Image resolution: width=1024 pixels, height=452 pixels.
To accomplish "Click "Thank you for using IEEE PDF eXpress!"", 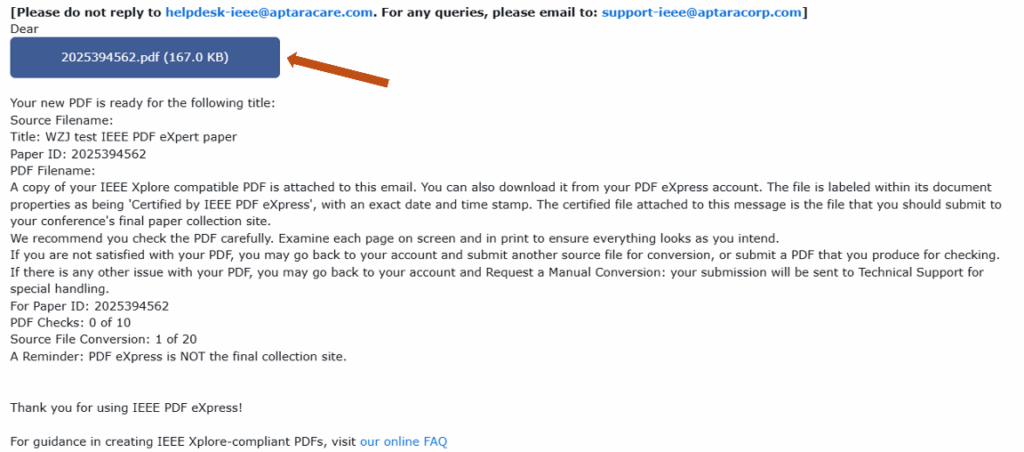I will coord(126,407).
